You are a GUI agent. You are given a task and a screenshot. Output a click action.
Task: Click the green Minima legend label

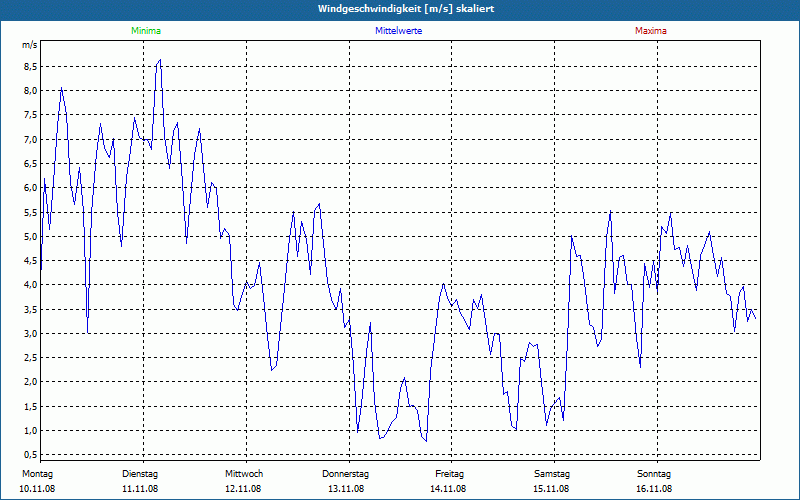coord(146,31)
